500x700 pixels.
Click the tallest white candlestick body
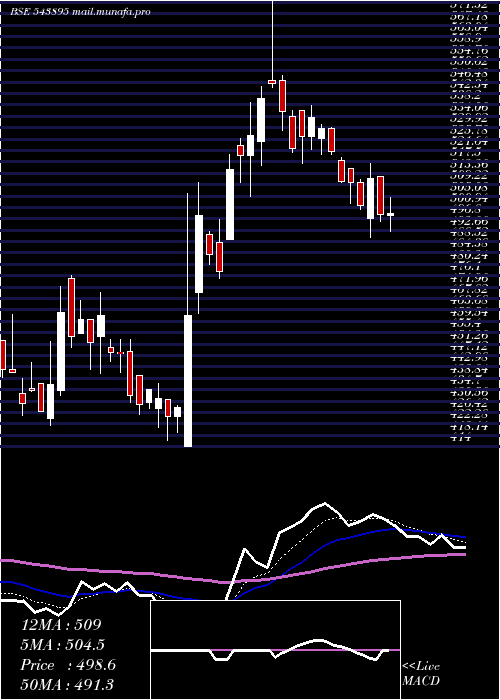click(188, 381)
